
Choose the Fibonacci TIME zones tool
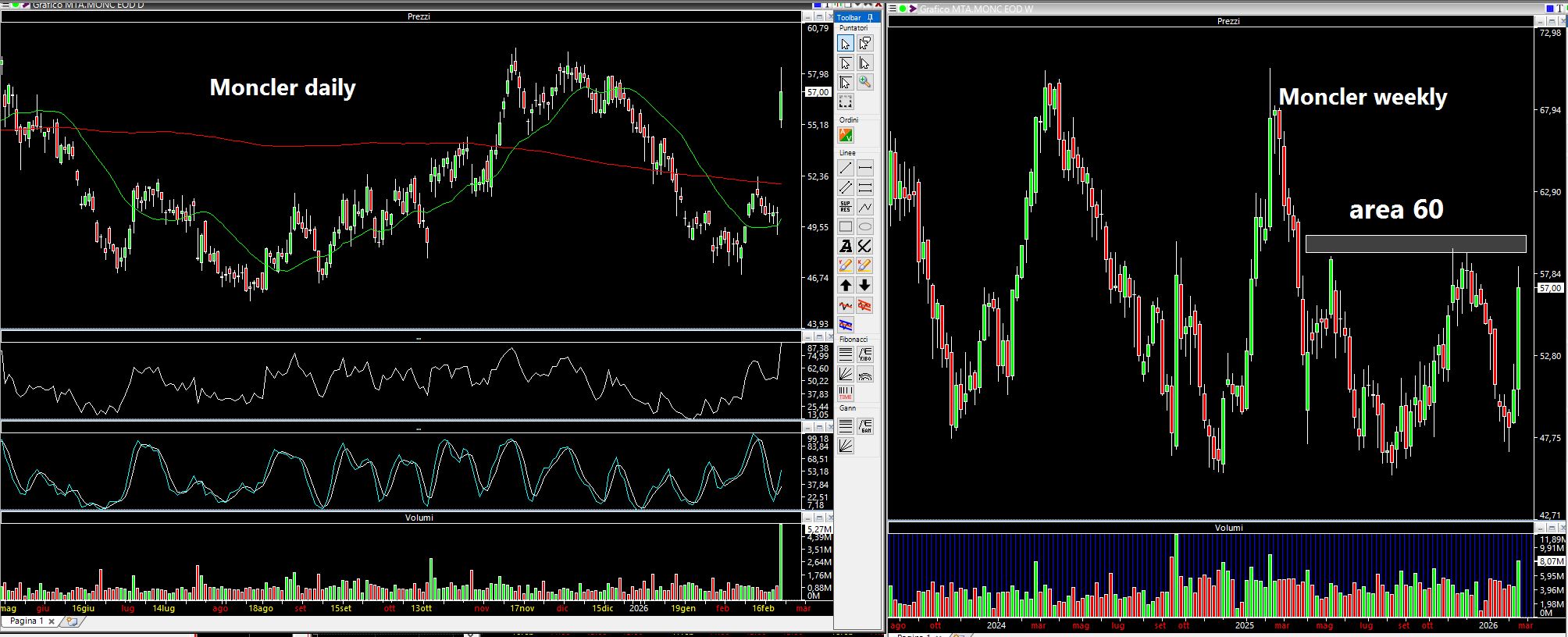[x=846, y=393]
